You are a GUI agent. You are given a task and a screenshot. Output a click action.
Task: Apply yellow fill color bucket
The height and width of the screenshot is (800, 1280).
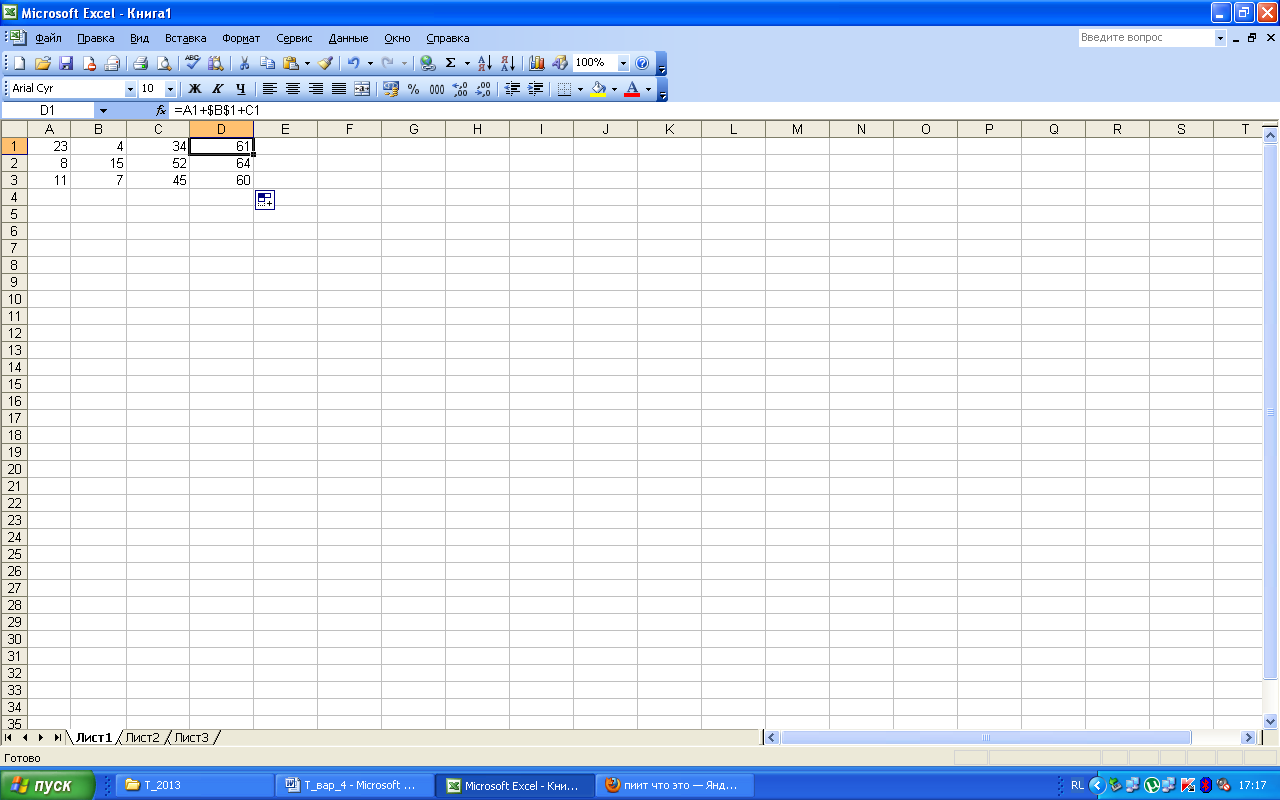598,89
